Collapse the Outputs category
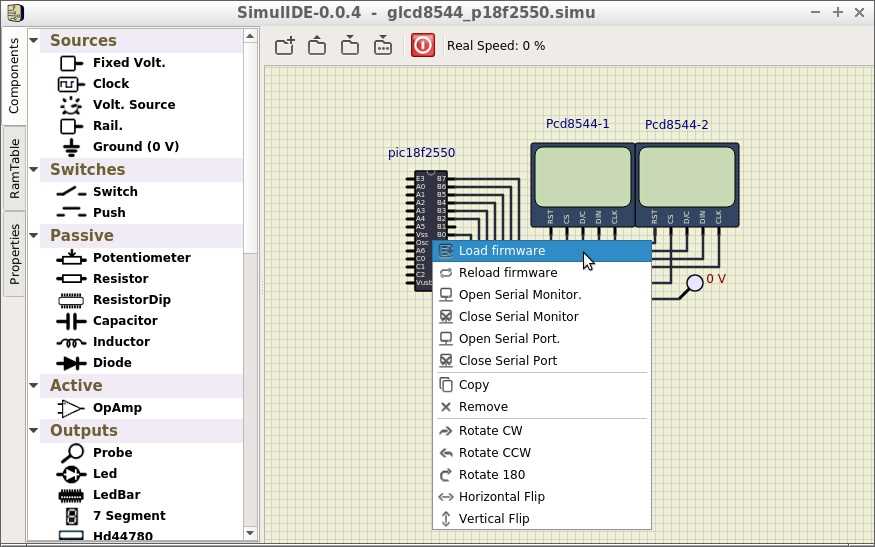Screen dimensions: 875x547 tap(33, 430)
